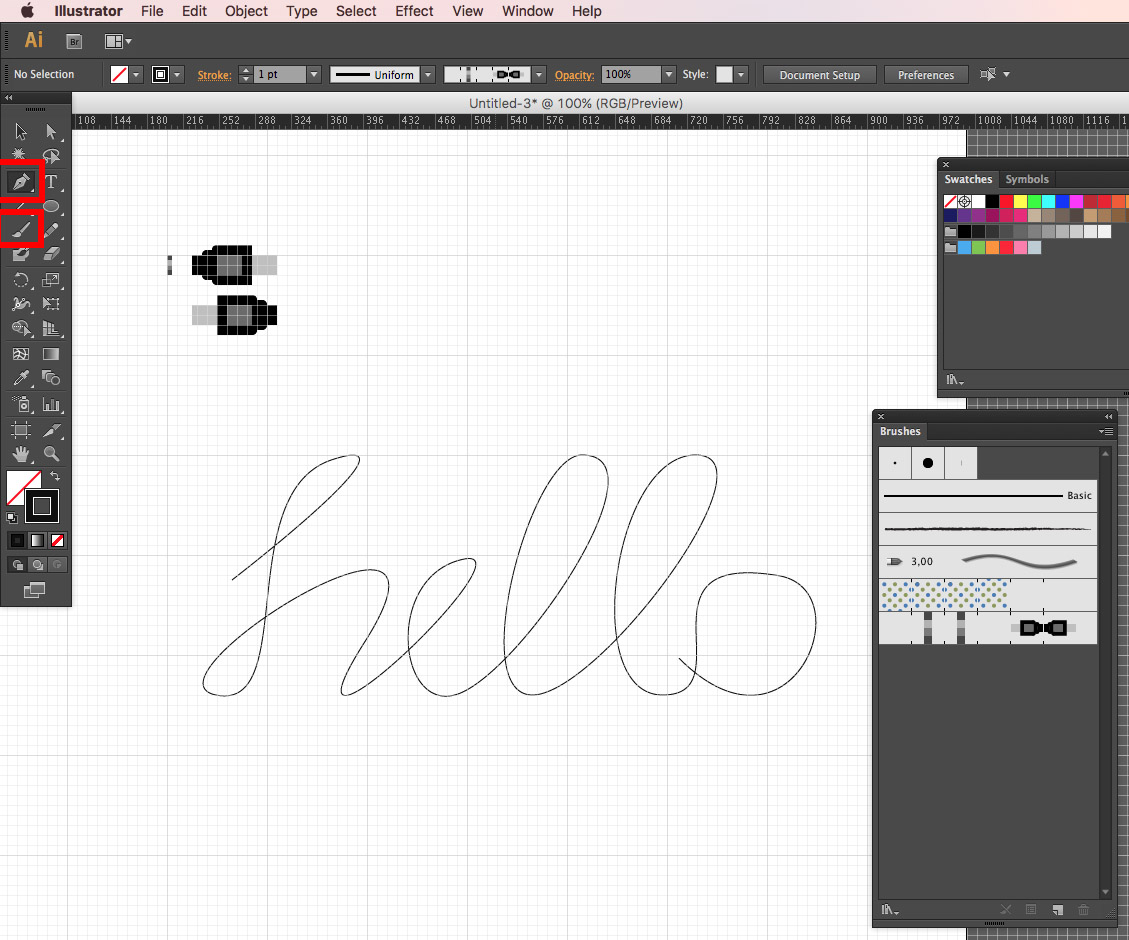This screenshot has height=940, width=1129.
Task: Swap fill and stroke colors
Action: coord(56,476)
